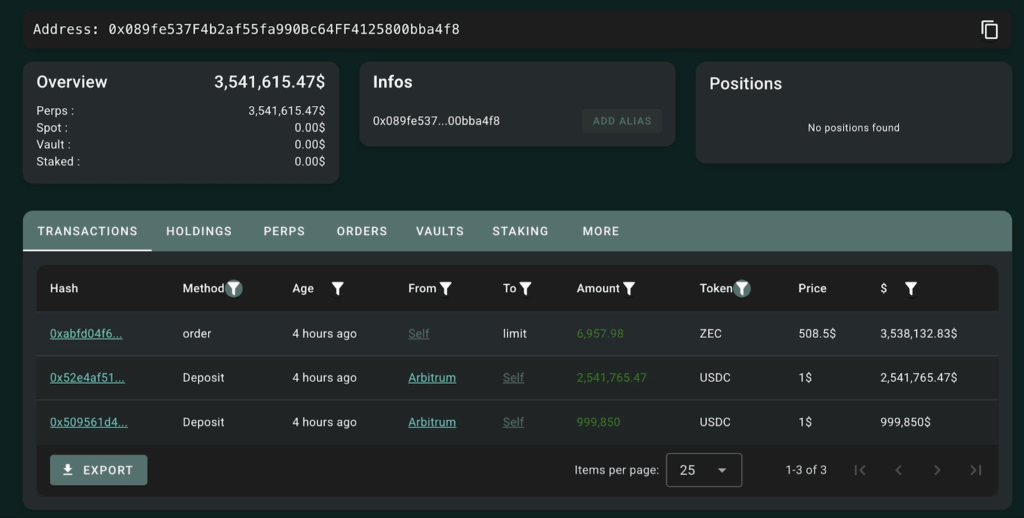Go to the previous page arrow
The image size is (1024, 518).
pos(898,470)
